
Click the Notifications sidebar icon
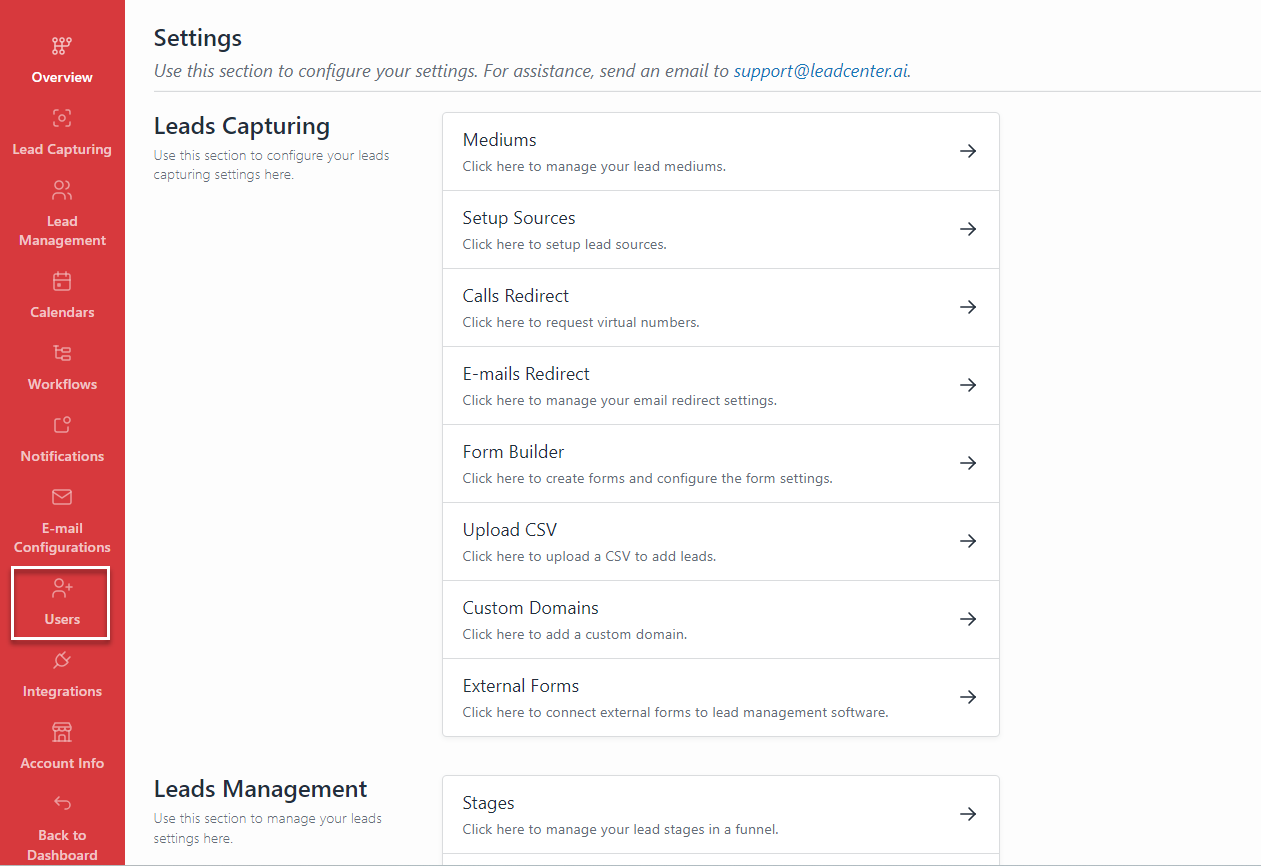62,425
